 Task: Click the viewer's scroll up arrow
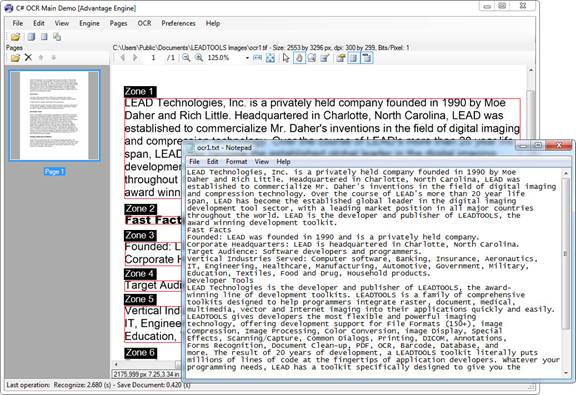[530, 69]
